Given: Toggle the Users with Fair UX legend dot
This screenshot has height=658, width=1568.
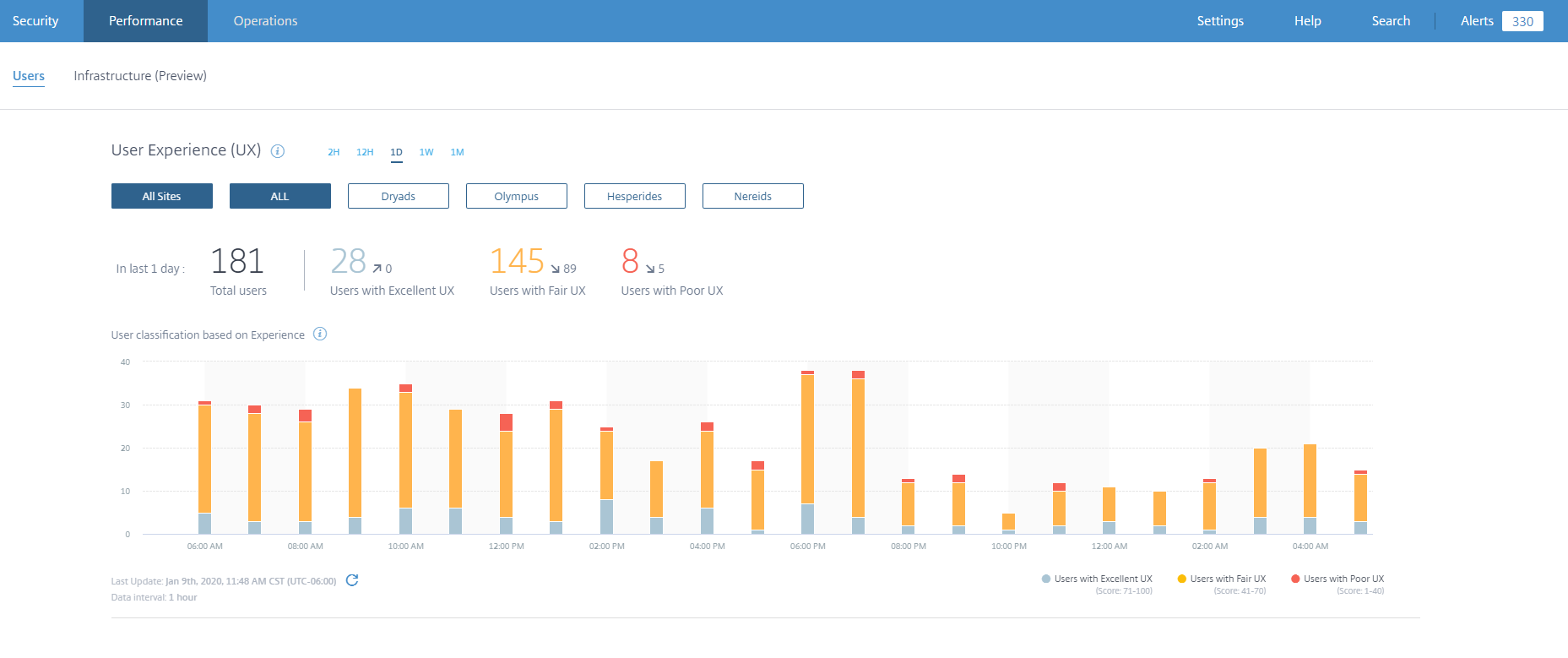Looking at the screenshot, I should (1182, 579).
